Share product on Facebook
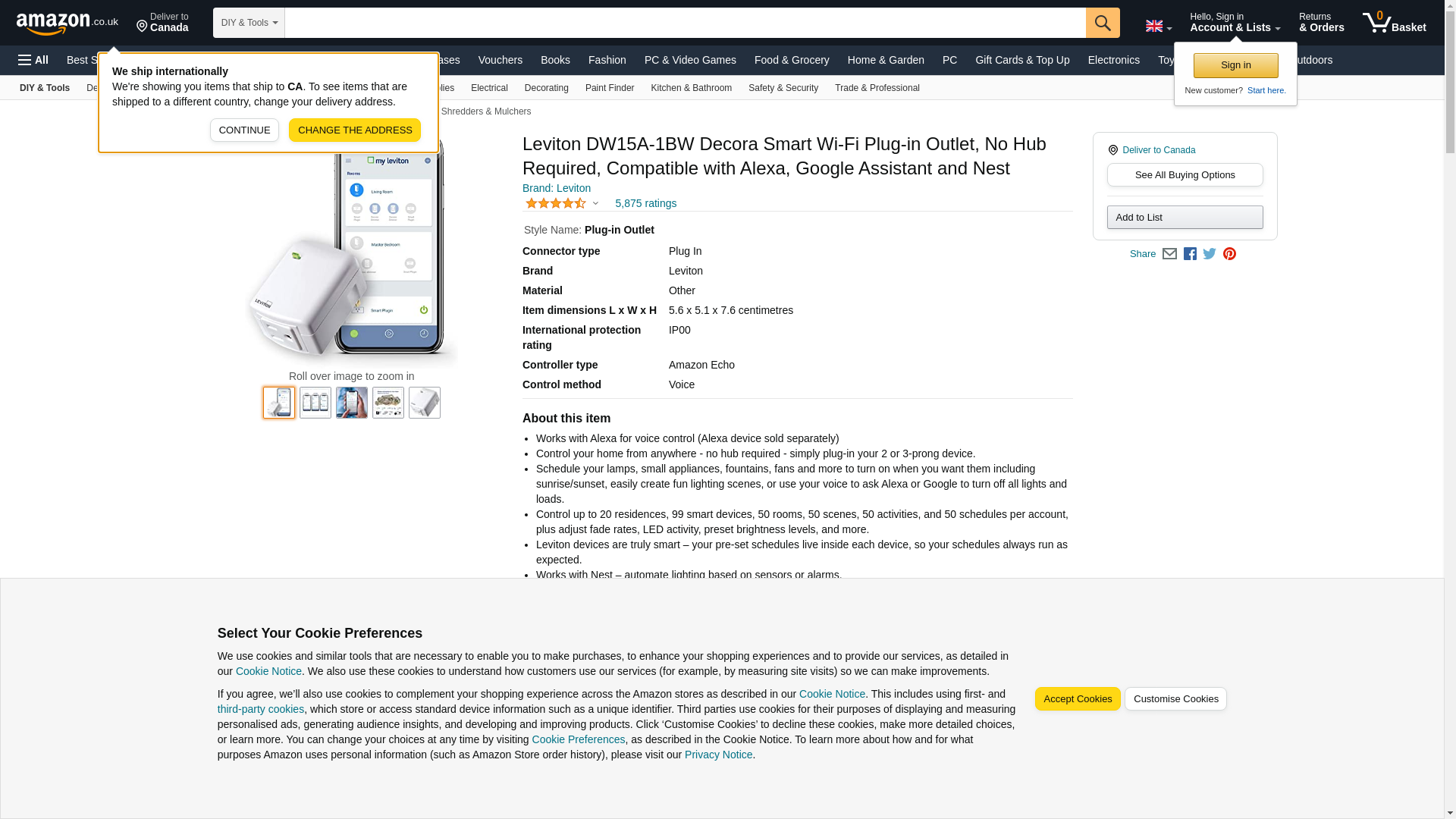Viewport: 1456px width, 819px height. [x=1190, y=254]
